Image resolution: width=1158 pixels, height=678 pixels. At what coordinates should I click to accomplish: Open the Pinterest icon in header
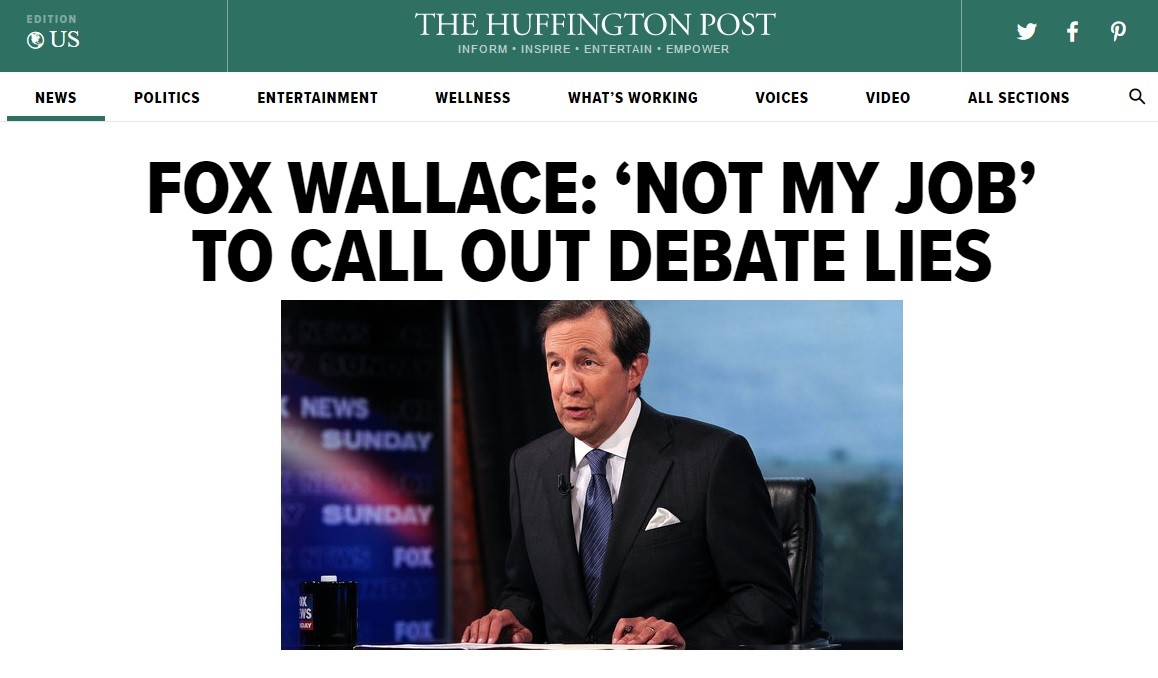click(x=1118, y=31)
